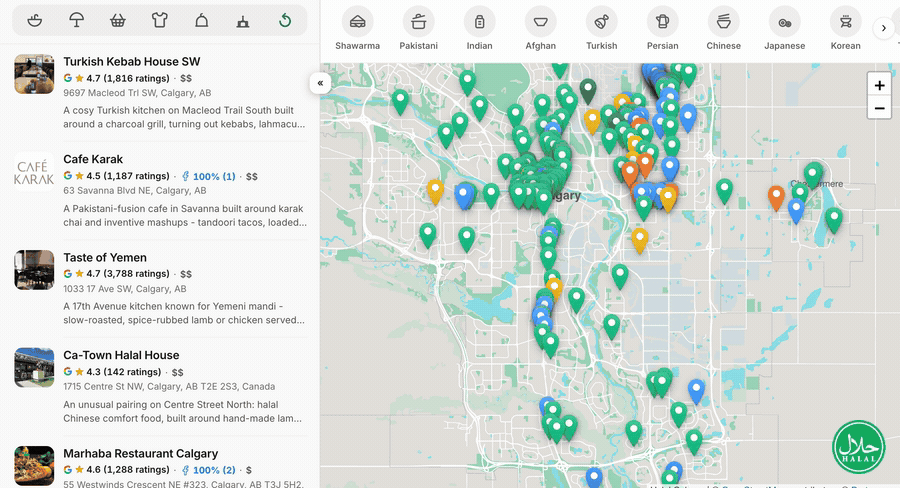Open the Ca-Town Halal House listing
The height and width of the screenshot is (488, 900).
tap(121, 355)
